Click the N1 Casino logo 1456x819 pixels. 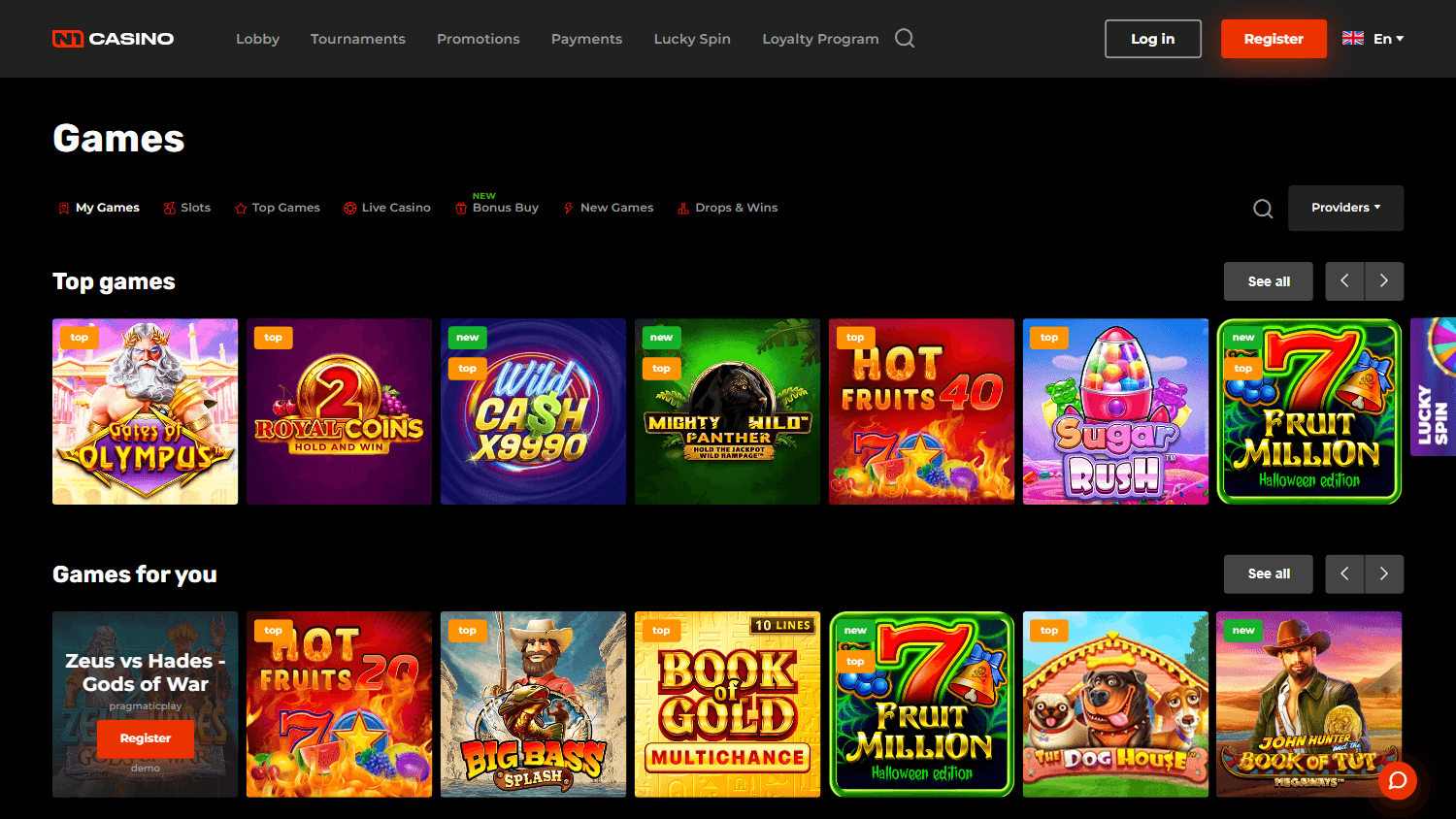click(112, 38)
